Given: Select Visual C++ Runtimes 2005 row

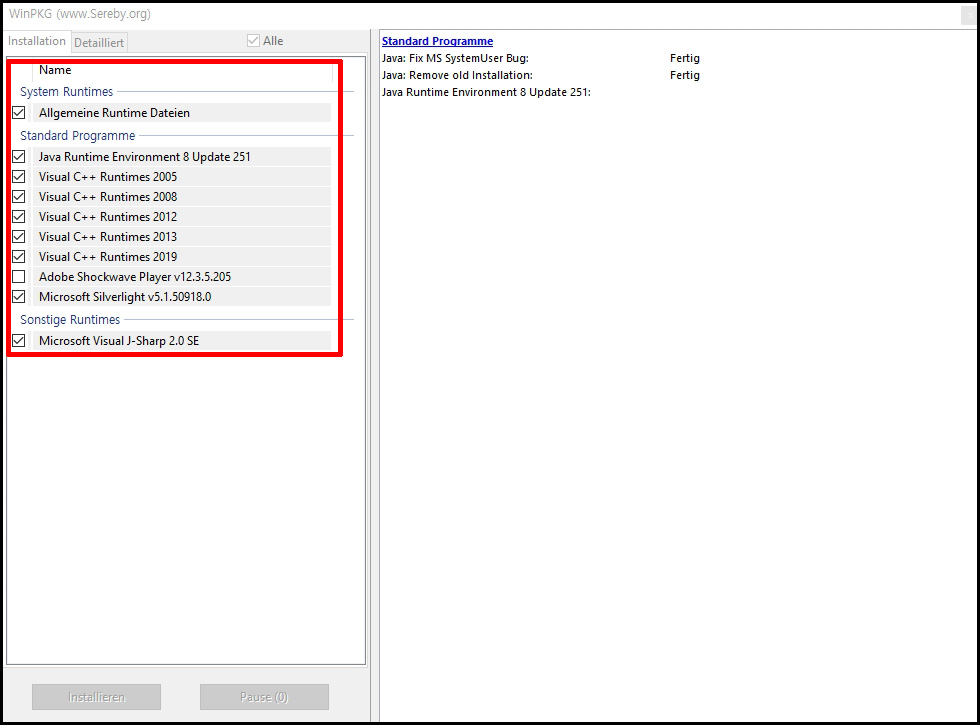Looking at the screenshot, I should pos(181,176).
